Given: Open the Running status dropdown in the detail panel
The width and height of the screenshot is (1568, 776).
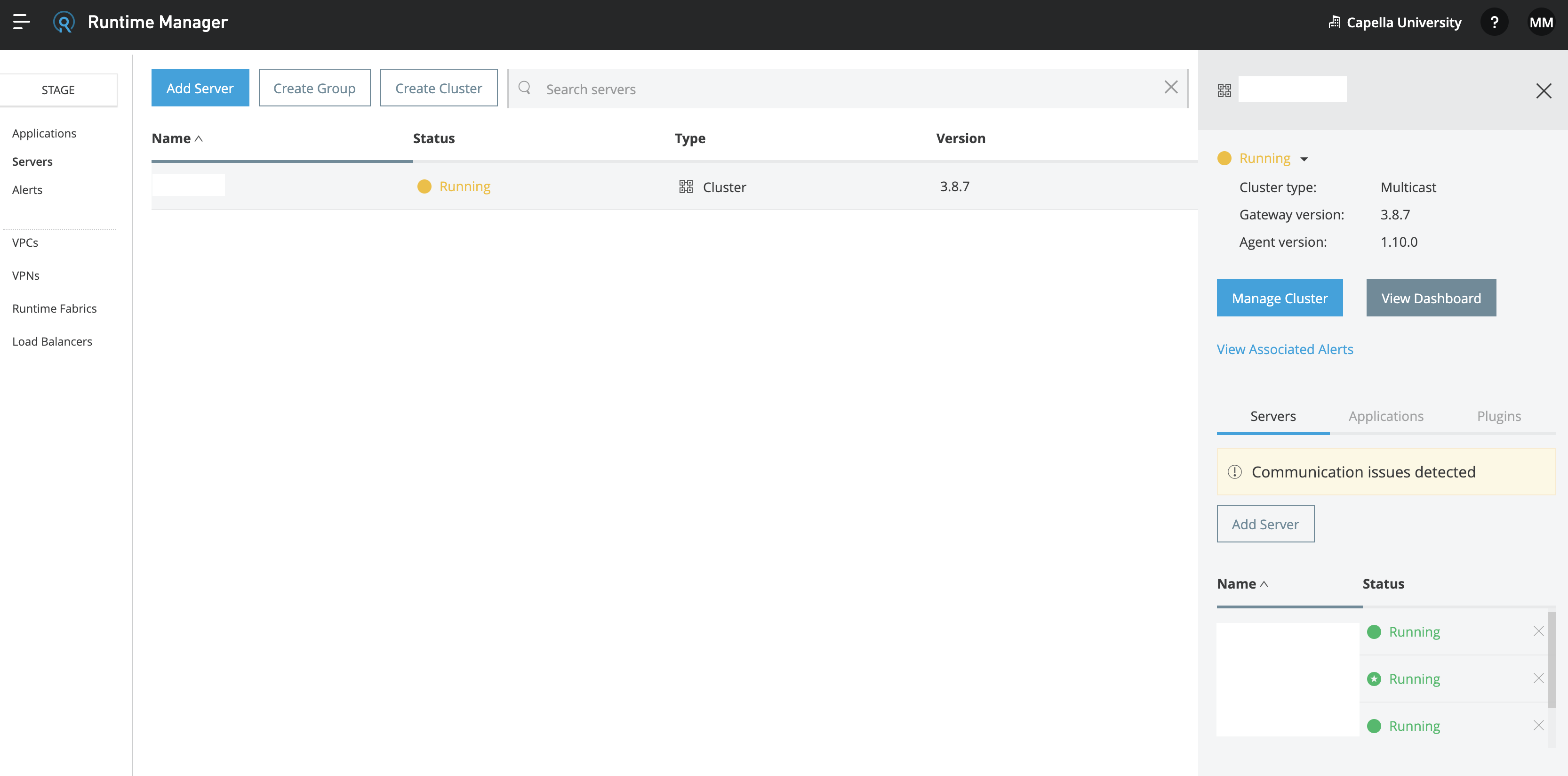Looking at the screenshot, I should tap(1305, 158).
